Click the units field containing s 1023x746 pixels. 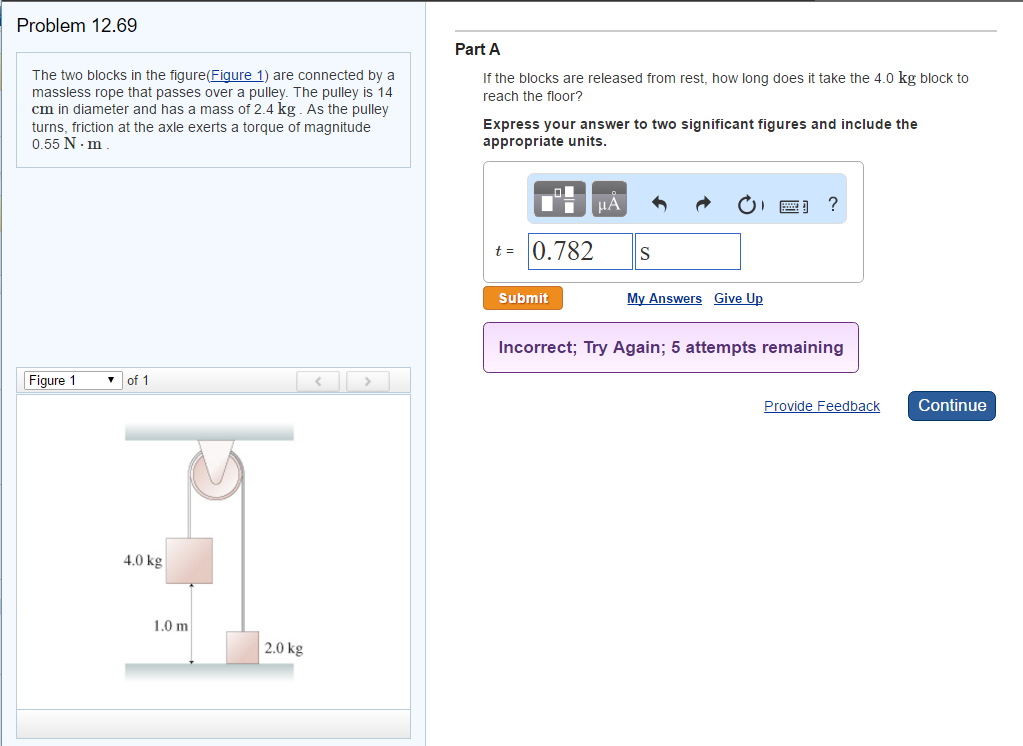(687, 250)
